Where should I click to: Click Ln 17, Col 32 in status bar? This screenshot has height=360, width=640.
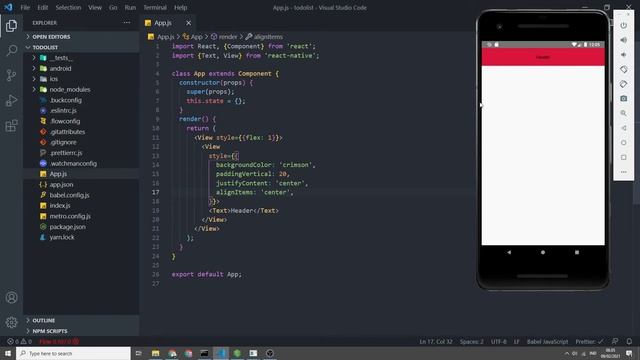tap(436, 341)
